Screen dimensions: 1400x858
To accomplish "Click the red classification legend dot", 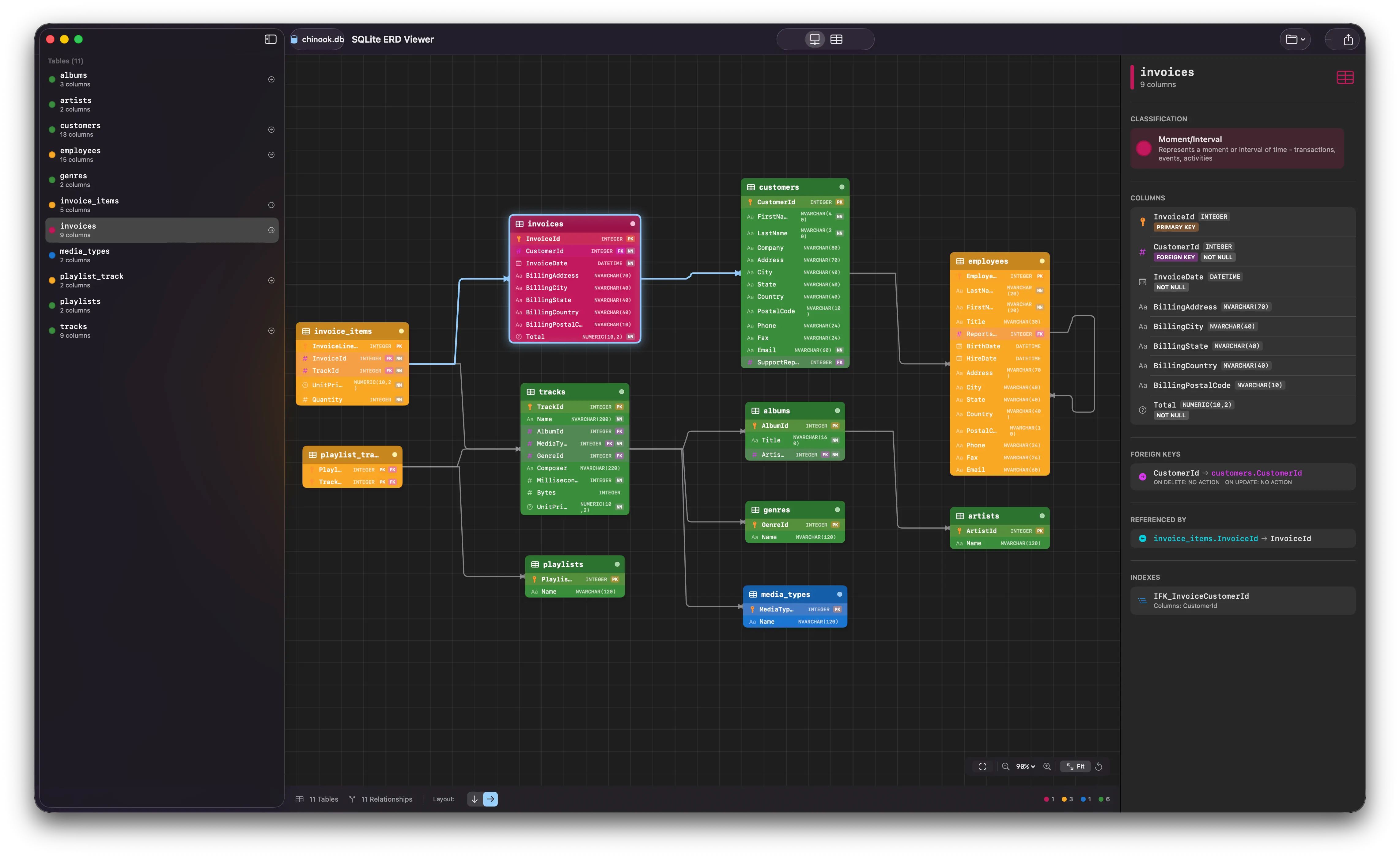I will (1046, 799).
